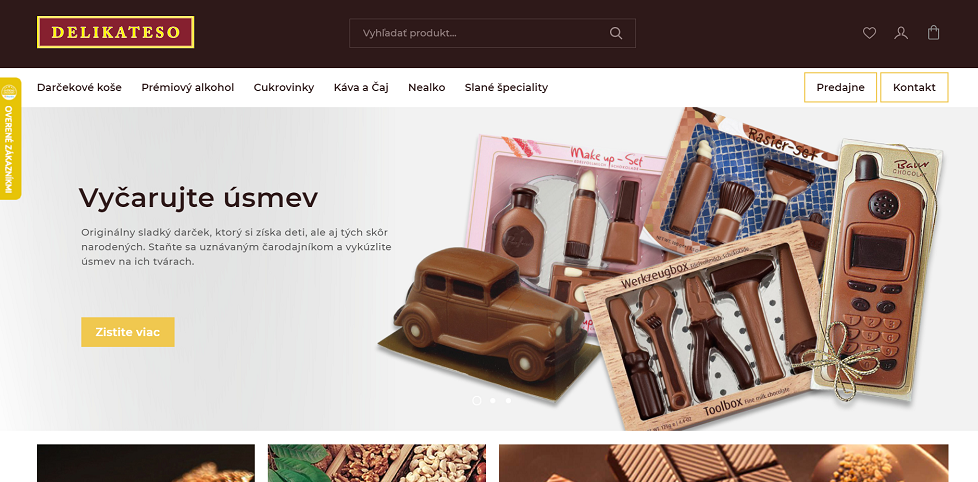This screenshot has height=482, width=978.
Task: Click the Delikateso logo
Action: tap(115, 32)
